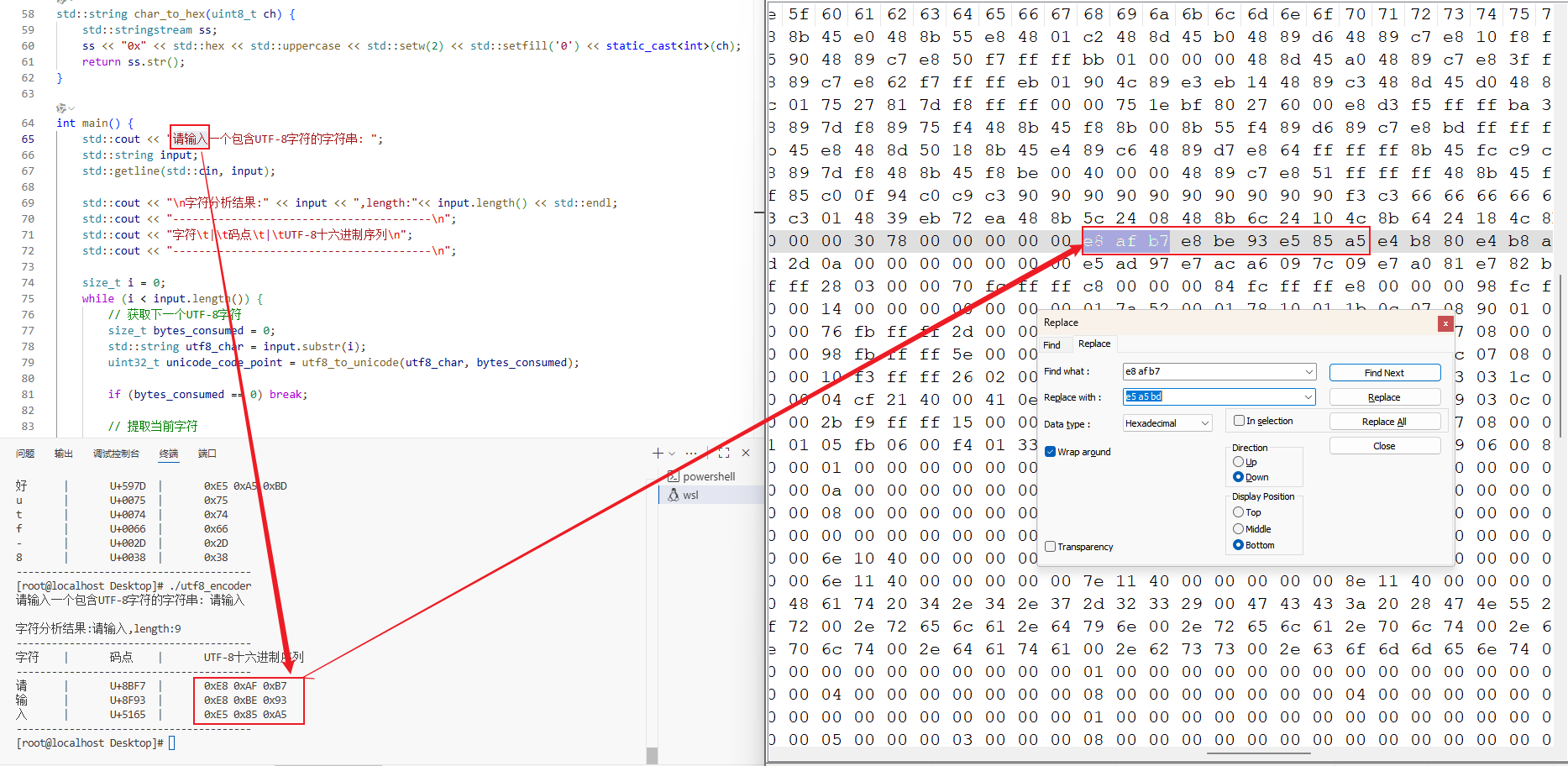Click 'while (i < input.length())' code line
Viewport: 1568px width, 766px height.
[x=172, y=299]
